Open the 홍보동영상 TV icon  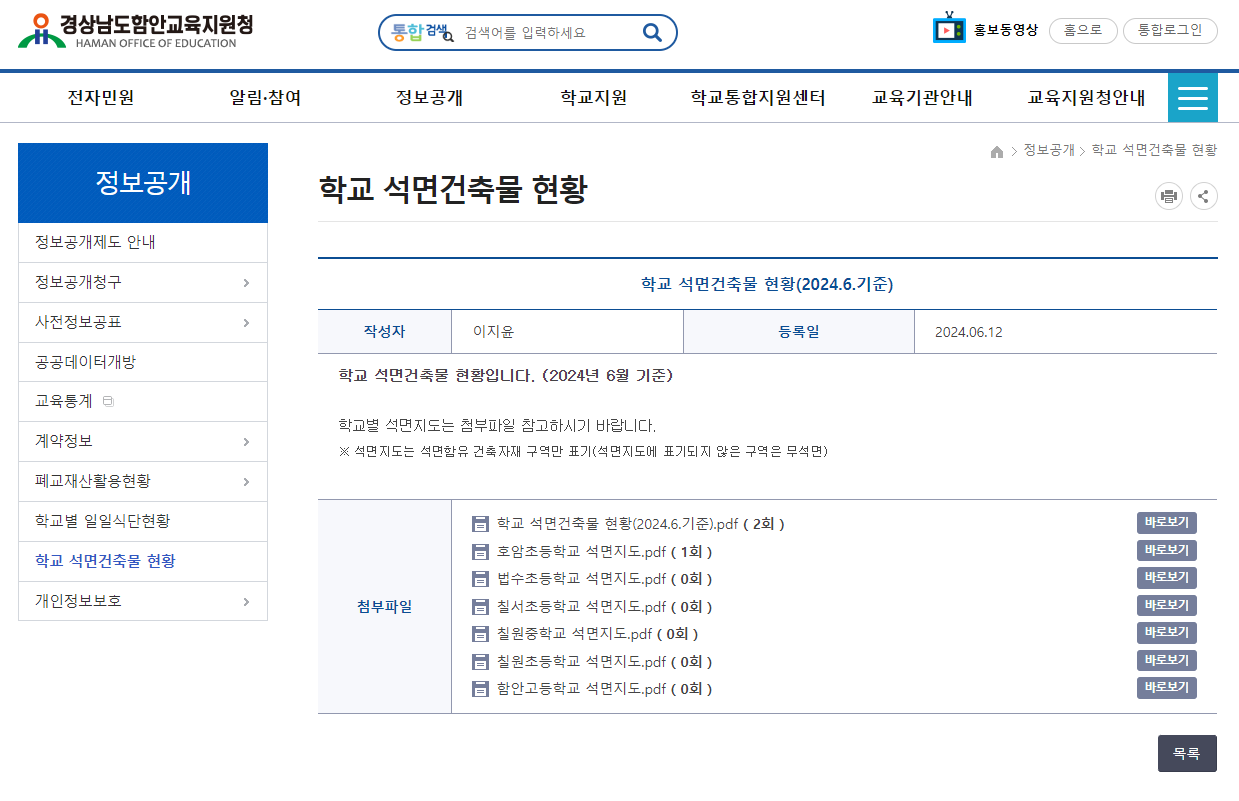(x=949, y=29)
